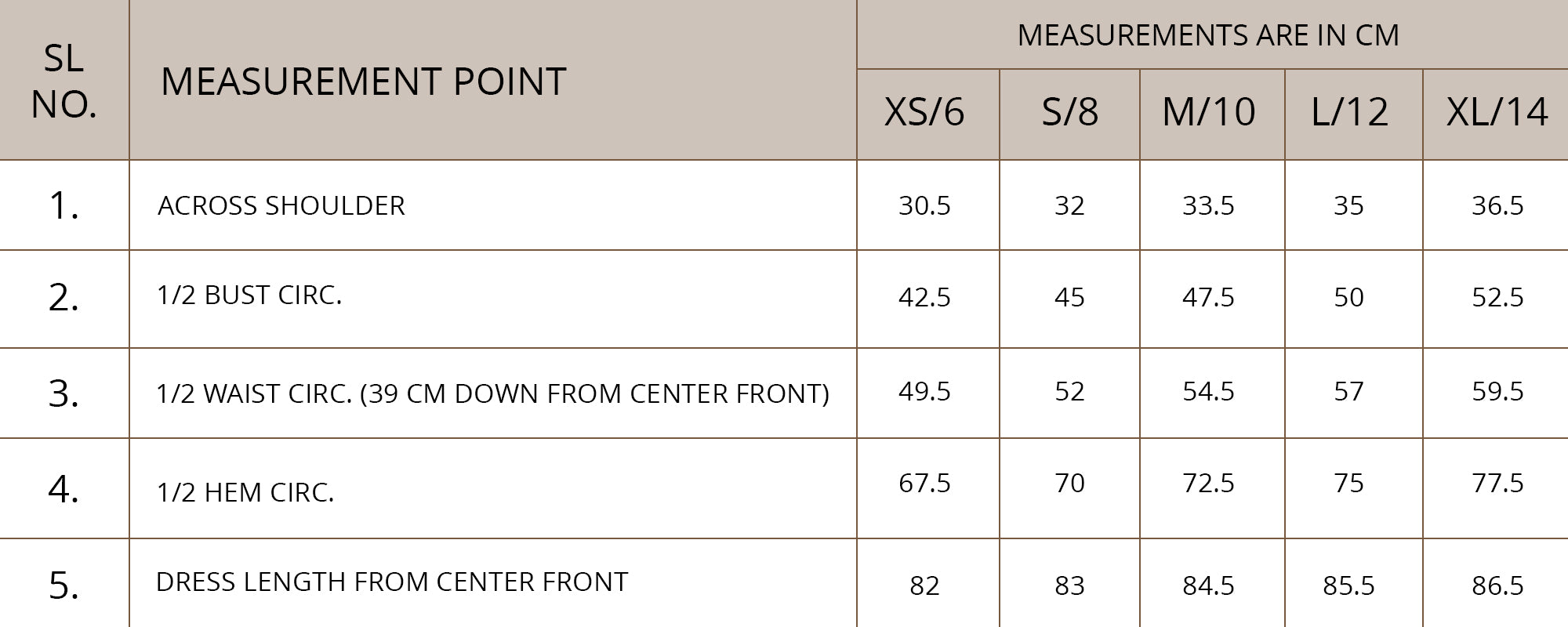The height and width of the screenshot is (627, 1568).
Task: Select the 1/2 WAIST CIRC. row label
Action: tap(492, 393)
